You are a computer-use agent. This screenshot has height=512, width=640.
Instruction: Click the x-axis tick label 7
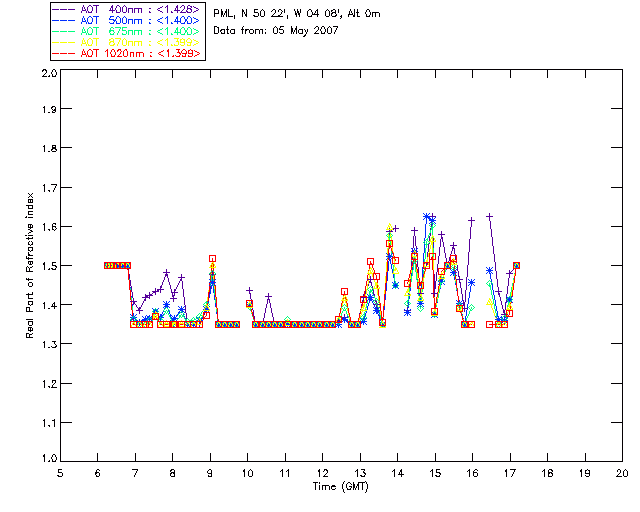pyautogui.click(x=135, y=473)
